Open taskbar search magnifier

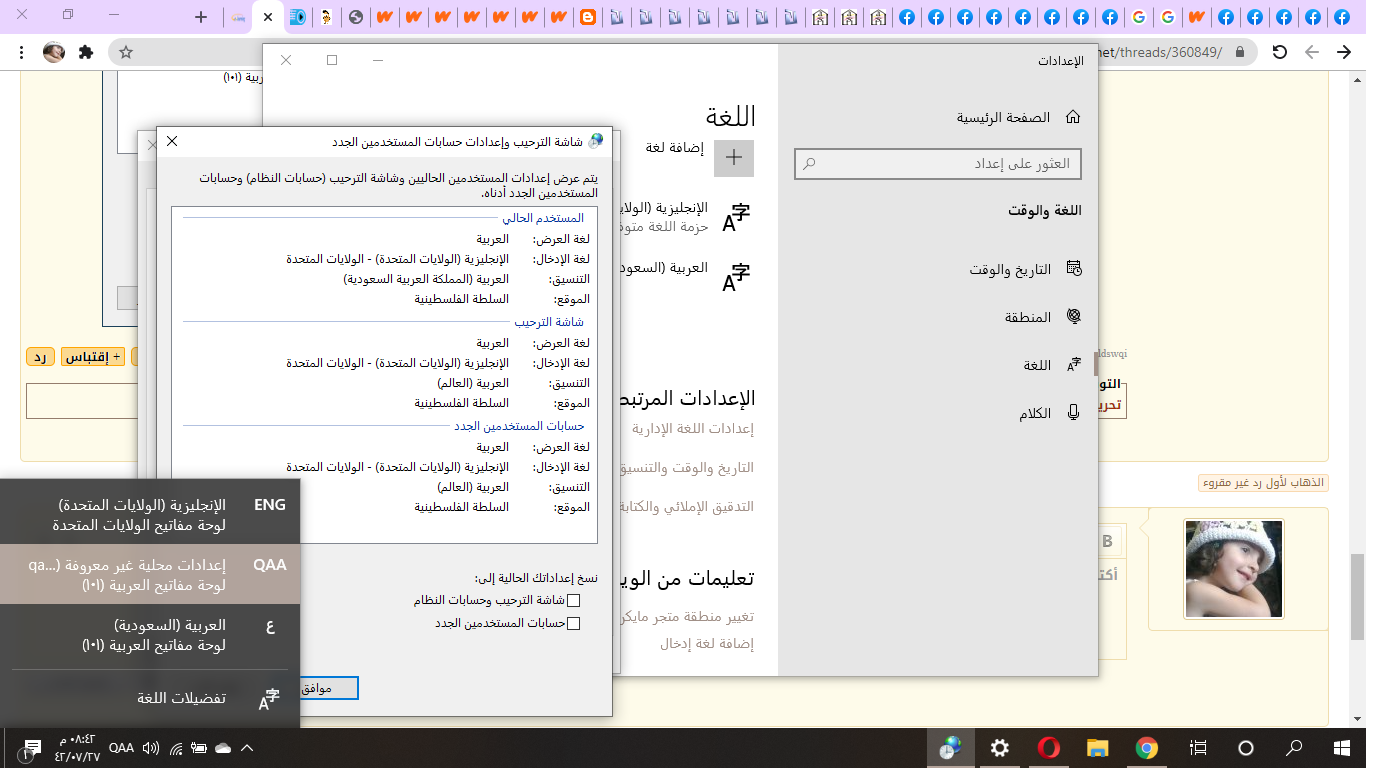click(x=1294, y=748)
